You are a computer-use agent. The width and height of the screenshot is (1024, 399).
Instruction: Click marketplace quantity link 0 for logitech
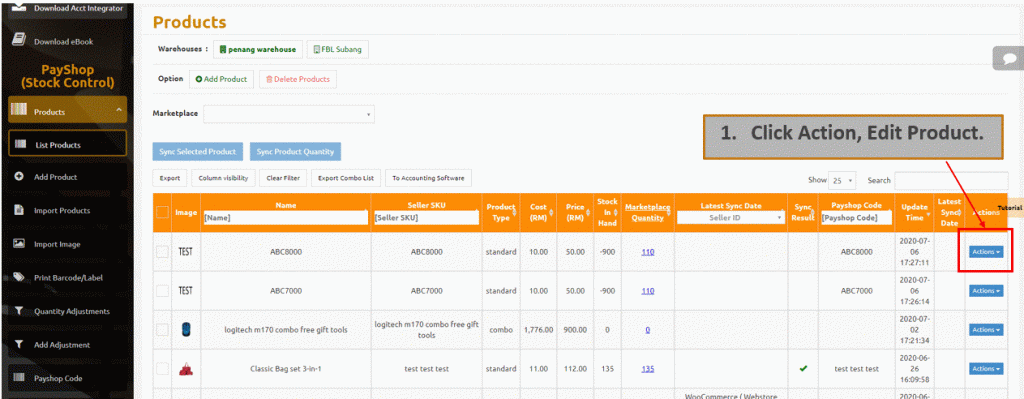648,330
